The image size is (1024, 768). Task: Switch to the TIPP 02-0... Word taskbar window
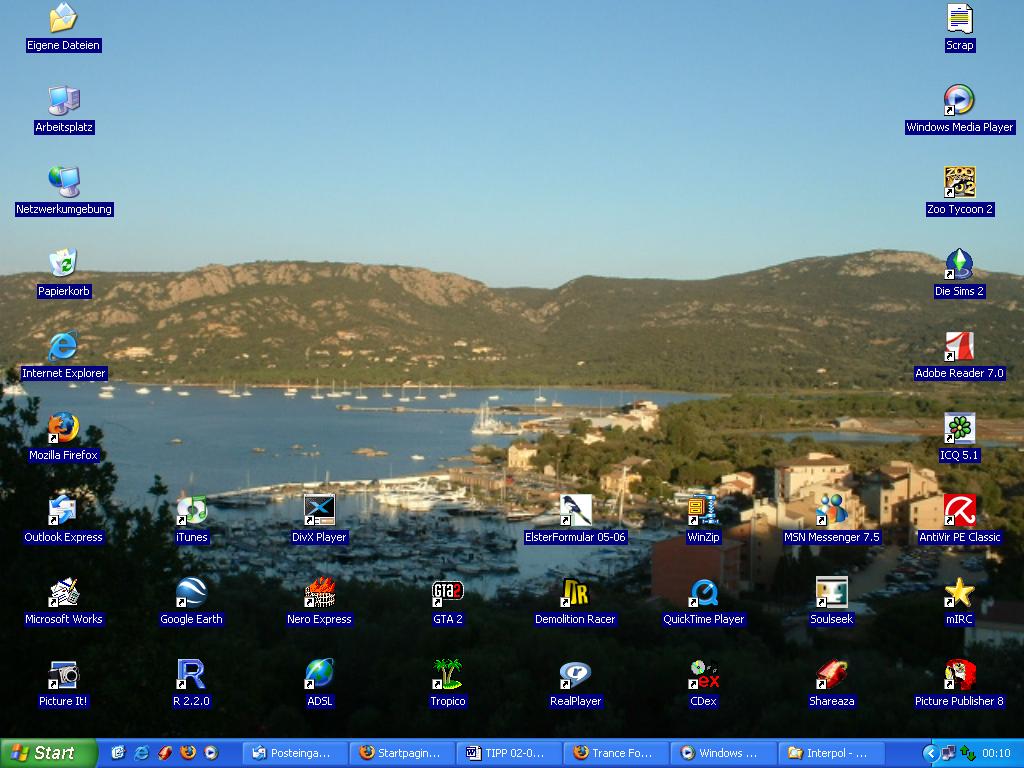click(506, 753)
